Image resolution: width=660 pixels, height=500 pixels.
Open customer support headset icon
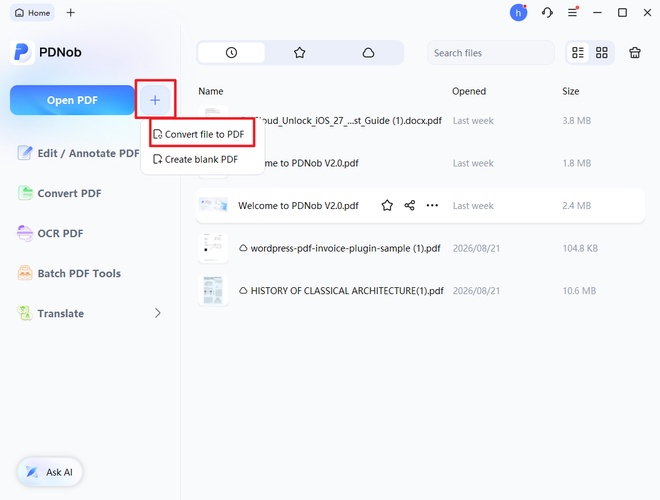[x=547, y=13]
